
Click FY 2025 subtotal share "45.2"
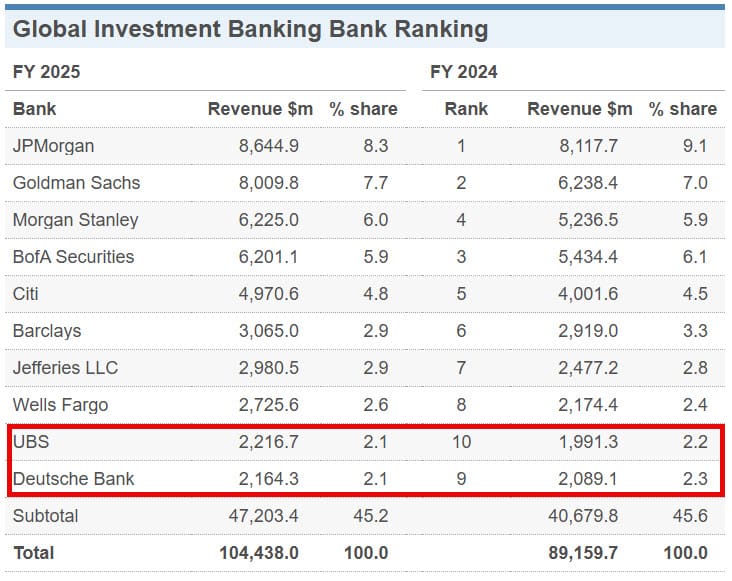[371, 516]
